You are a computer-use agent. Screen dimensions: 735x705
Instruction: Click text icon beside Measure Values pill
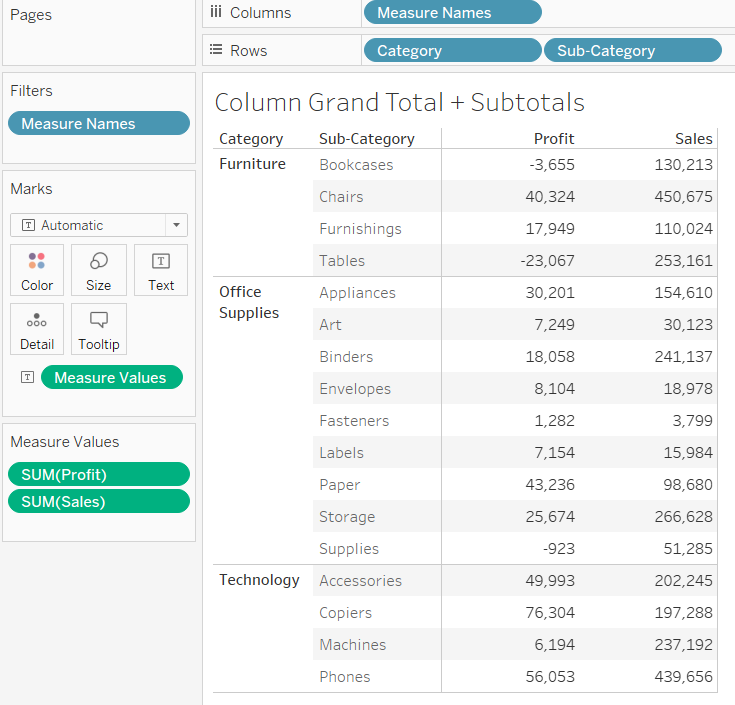(x=28, y=377)
